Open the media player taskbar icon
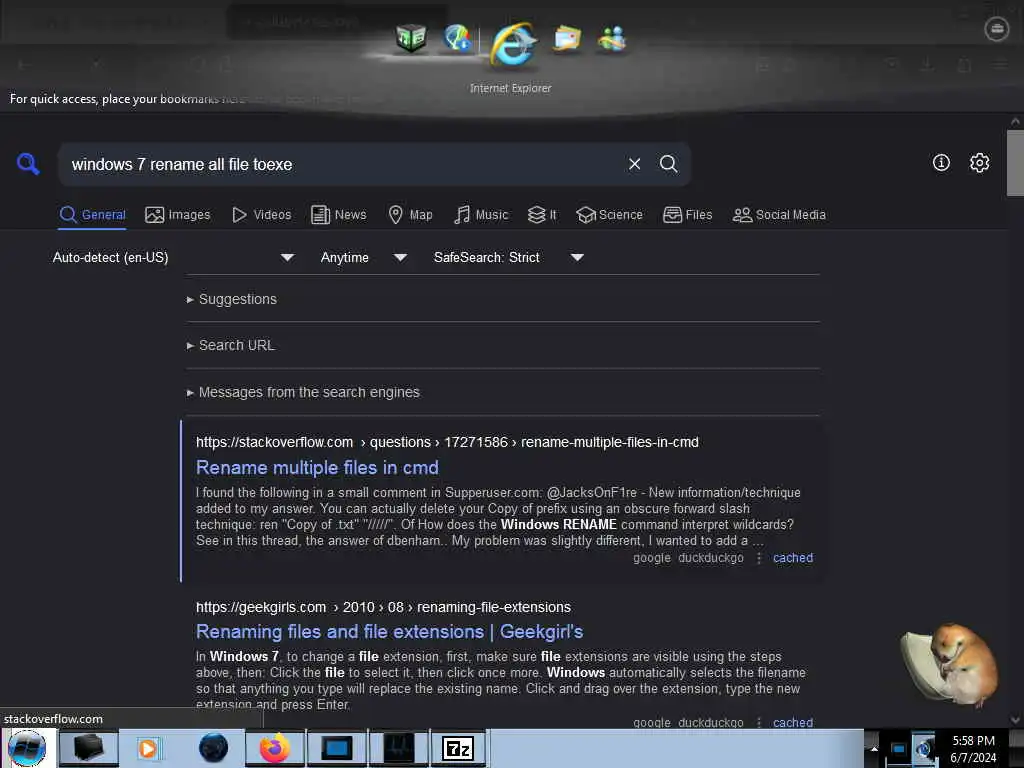The width and height of the screenshot is (1024, 768). 148,748
